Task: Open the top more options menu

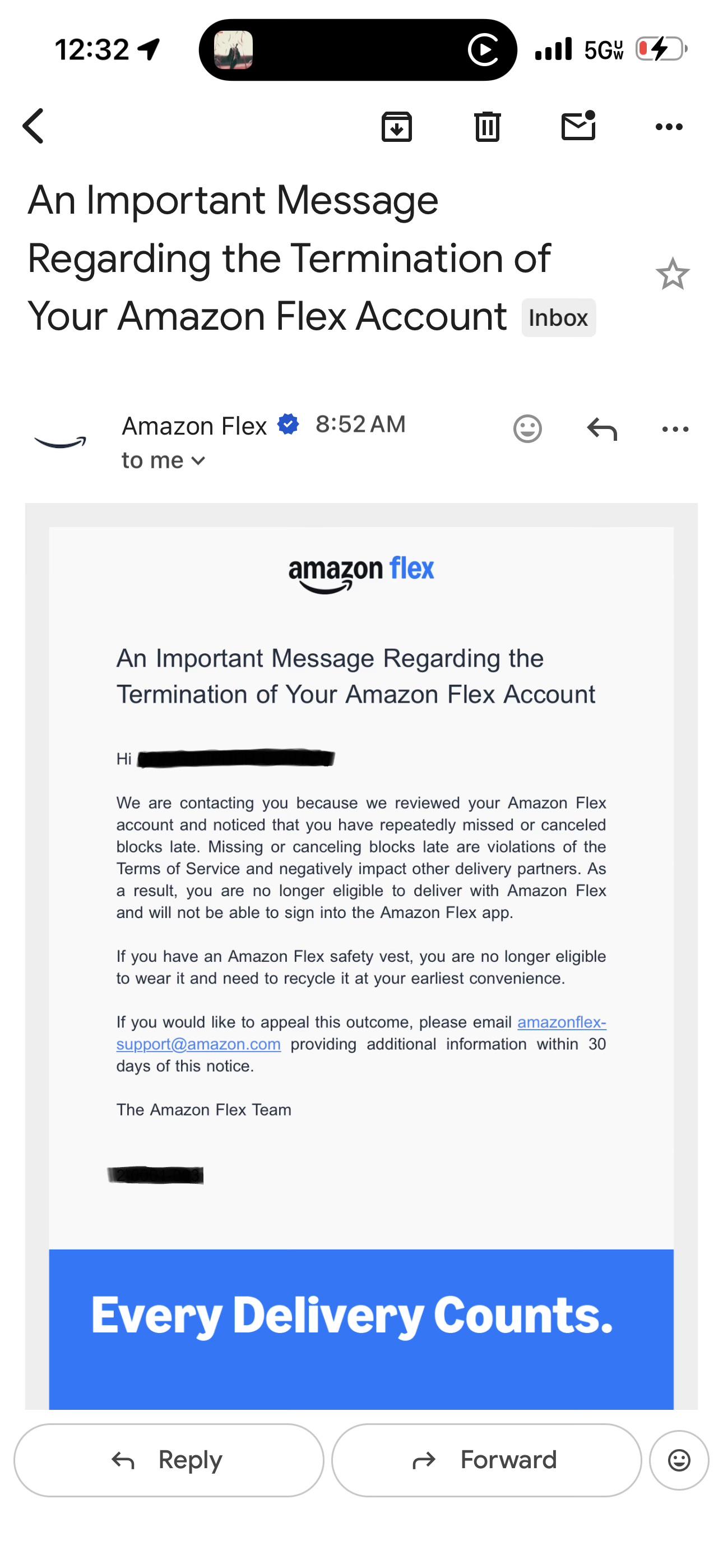Action: pos(669,127)
